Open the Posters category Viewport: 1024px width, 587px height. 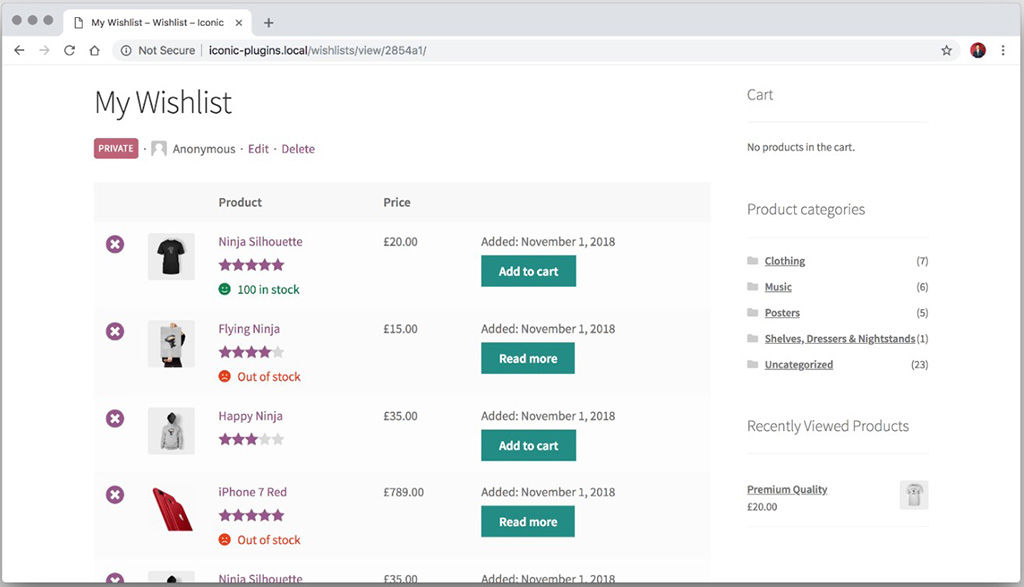pyautogui.click(x=782, y=313)
